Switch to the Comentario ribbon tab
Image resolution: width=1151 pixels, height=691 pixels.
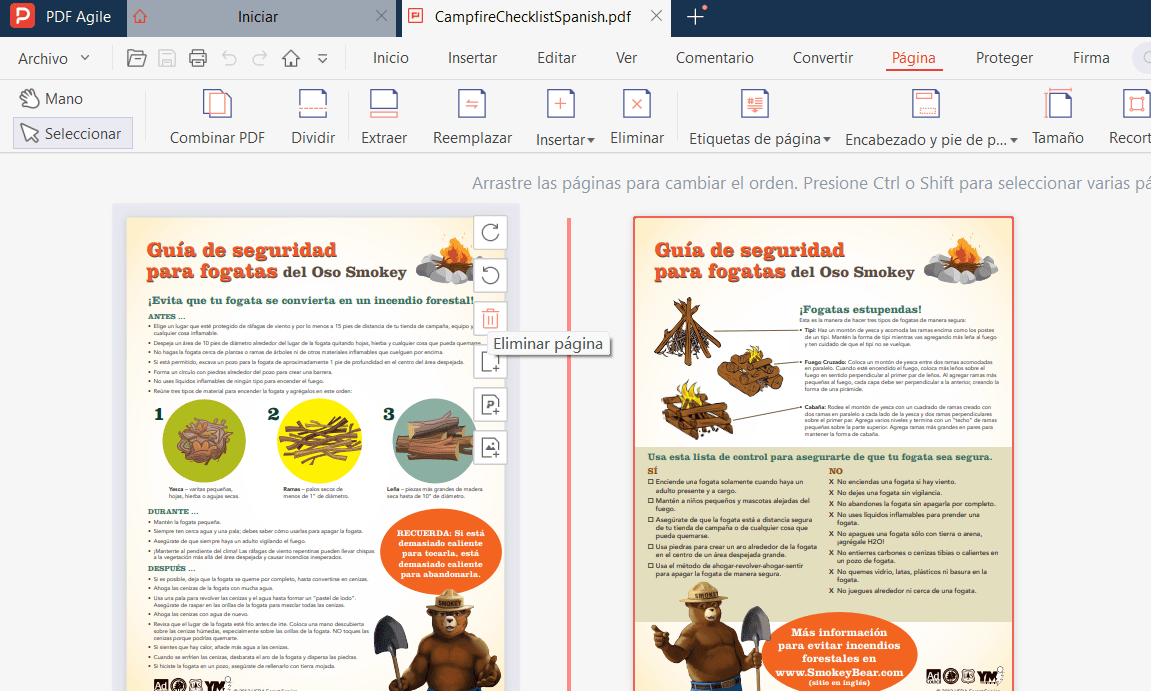click(x=714, y=58)
